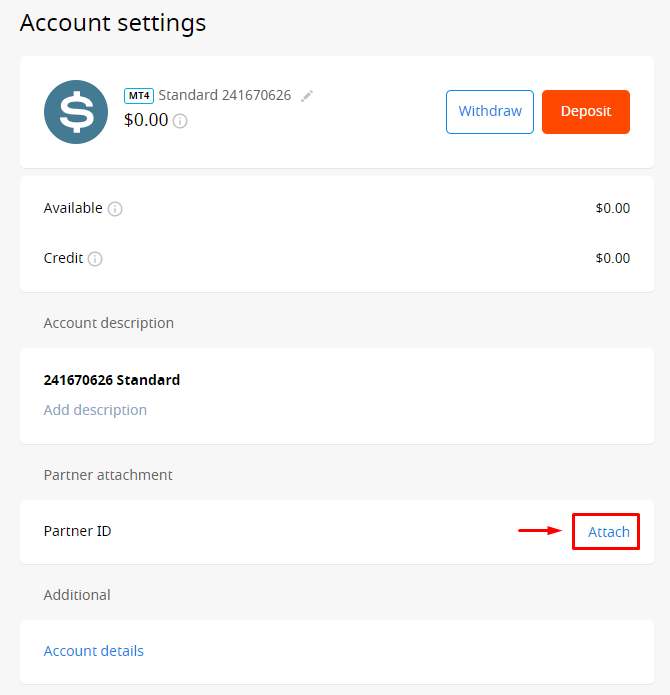
Task: Click the info icon beside Available
Action: coord(115,209)
